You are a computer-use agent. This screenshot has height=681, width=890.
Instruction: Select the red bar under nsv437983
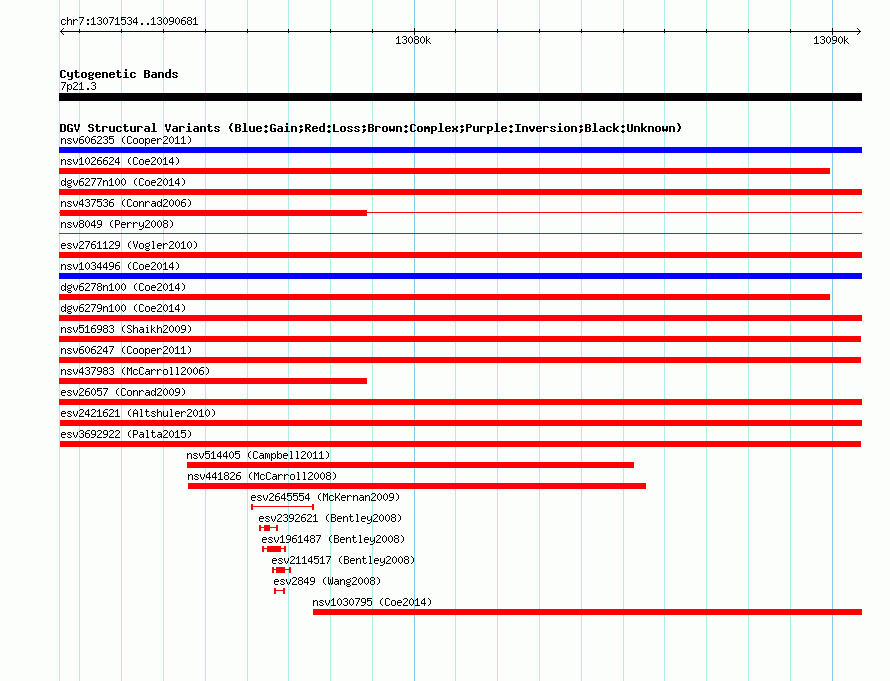(x=213, y=381)
